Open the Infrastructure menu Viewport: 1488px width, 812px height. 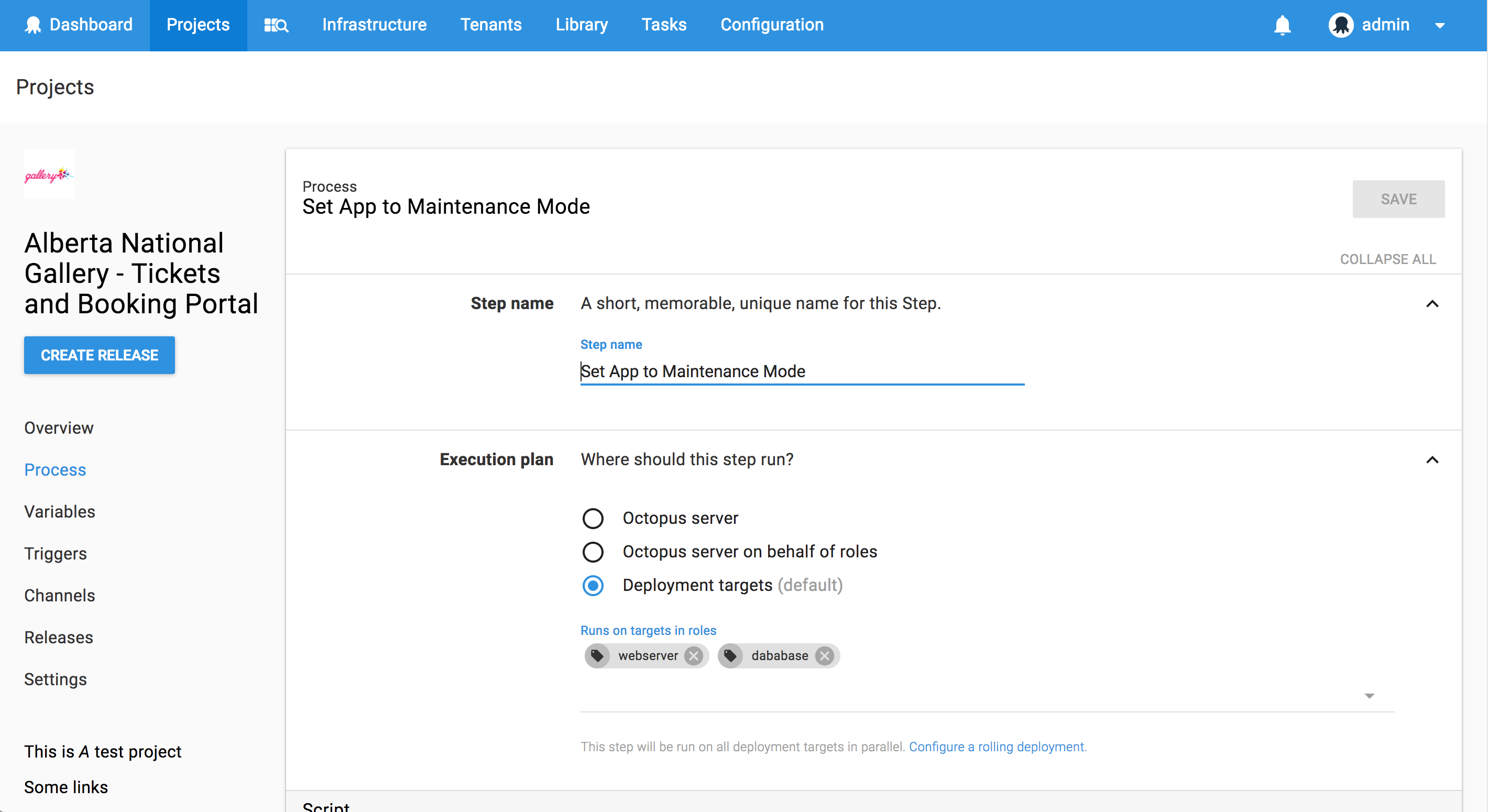click(374, 25)
